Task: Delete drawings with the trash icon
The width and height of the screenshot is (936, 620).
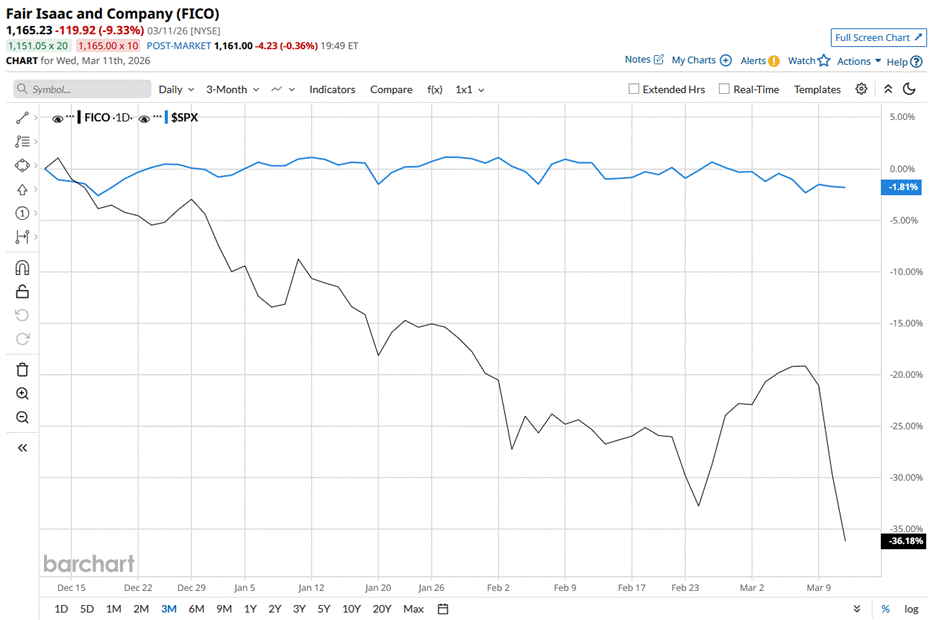Action: 22,369
